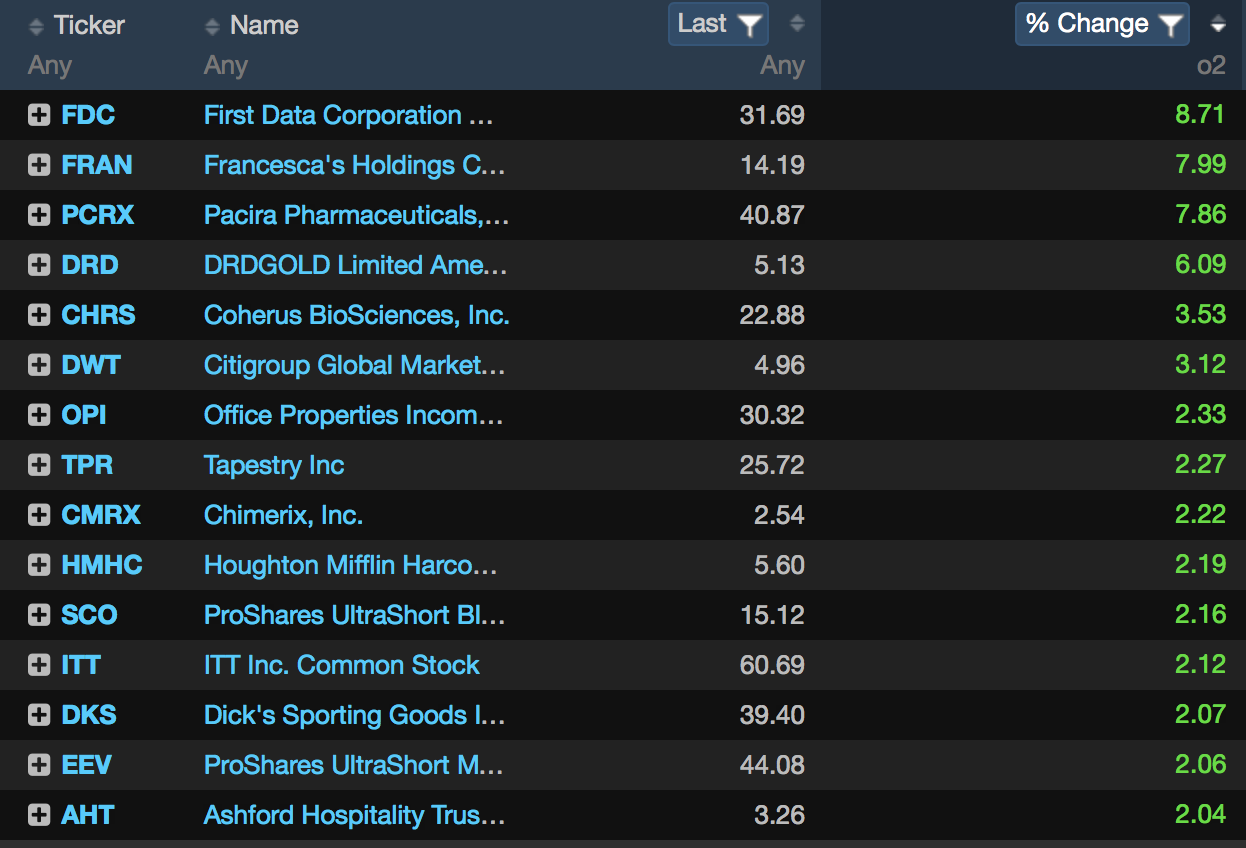Open DRDGOLD Limited name link

click(355, 265)
